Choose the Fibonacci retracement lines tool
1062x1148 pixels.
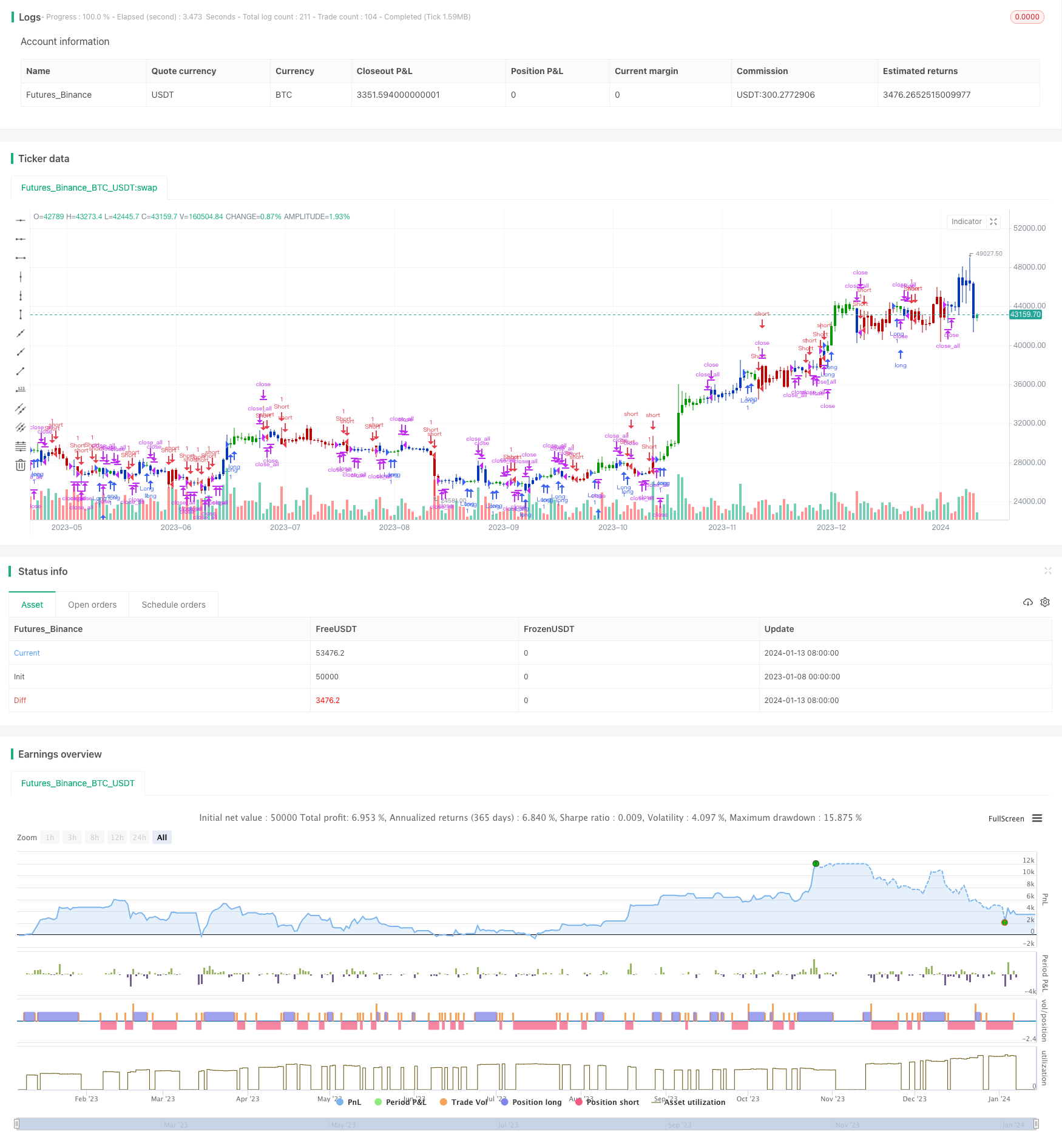coord(21,446)
